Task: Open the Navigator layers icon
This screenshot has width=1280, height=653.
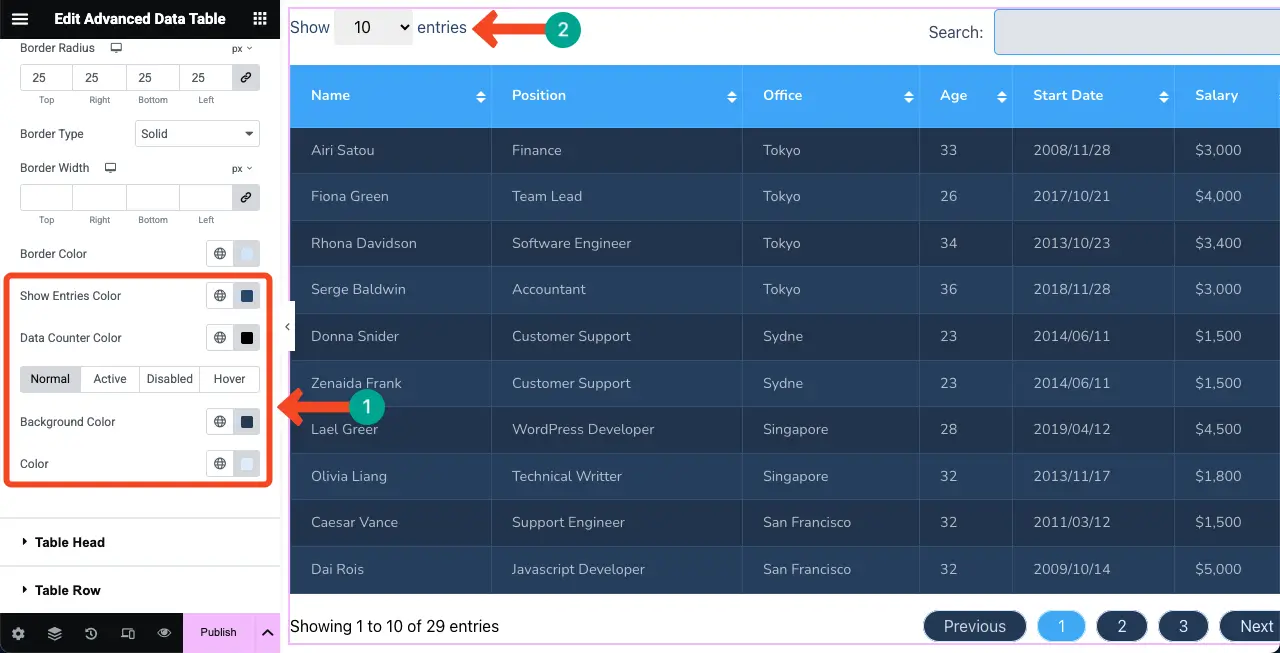Action: [x=55, y=633]
